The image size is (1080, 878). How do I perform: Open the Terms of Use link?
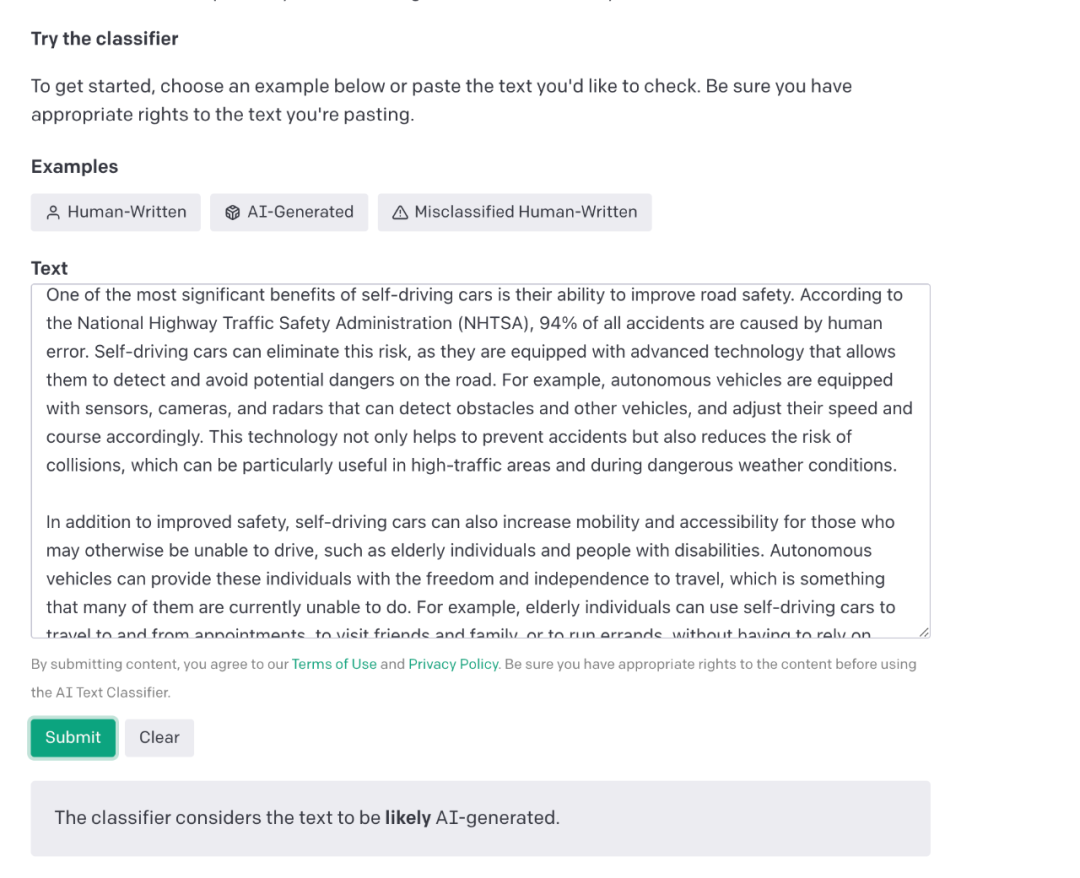tap(334, 664)
